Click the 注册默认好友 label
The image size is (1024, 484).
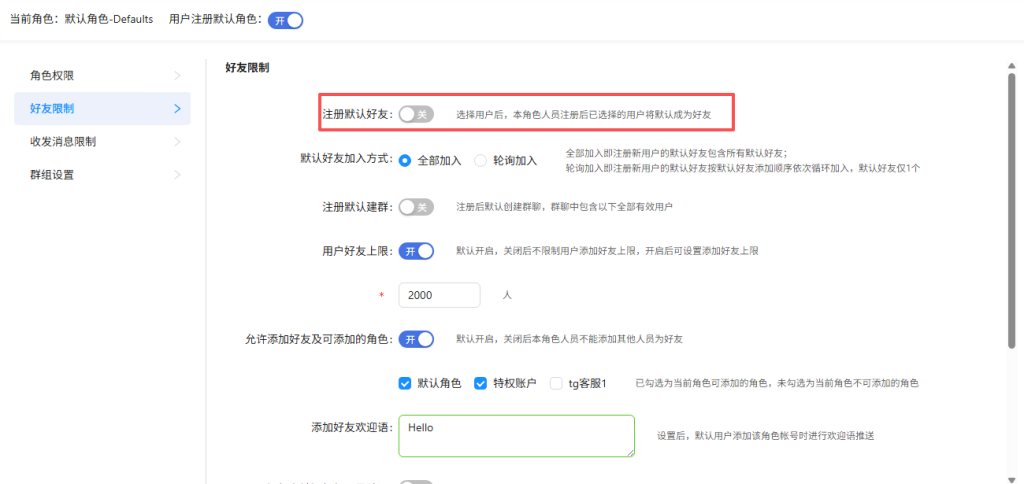coord(358,114)
